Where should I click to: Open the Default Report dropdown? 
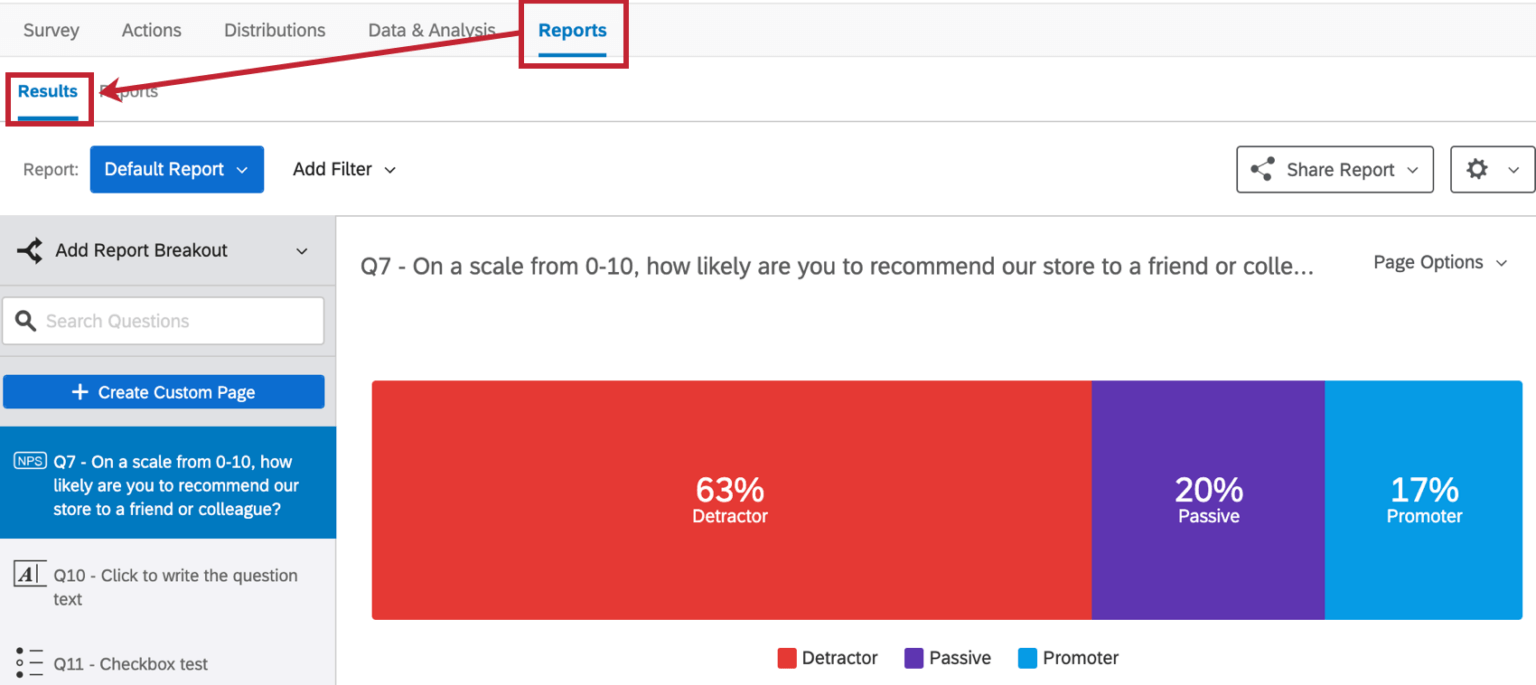pyautogui.click(x=176, y=169)
